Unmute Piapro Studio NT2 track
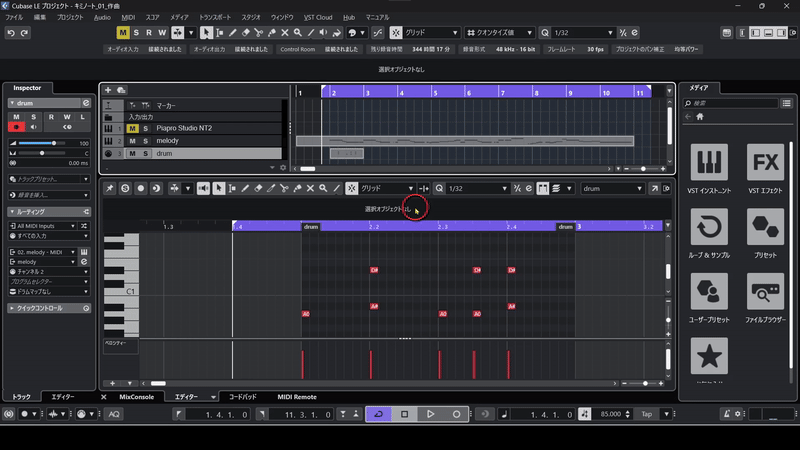This screenshot has height=450, width=800. 132,128
